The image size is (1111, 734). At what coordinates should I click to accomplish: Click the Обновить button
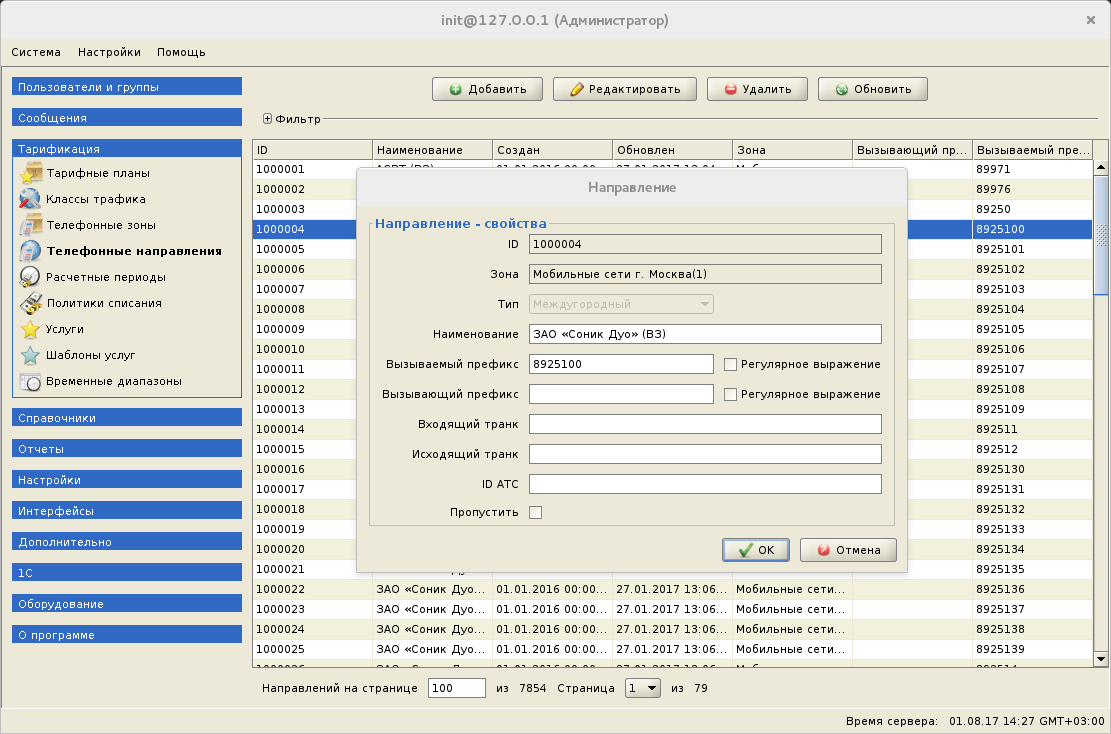coord(872,88)
